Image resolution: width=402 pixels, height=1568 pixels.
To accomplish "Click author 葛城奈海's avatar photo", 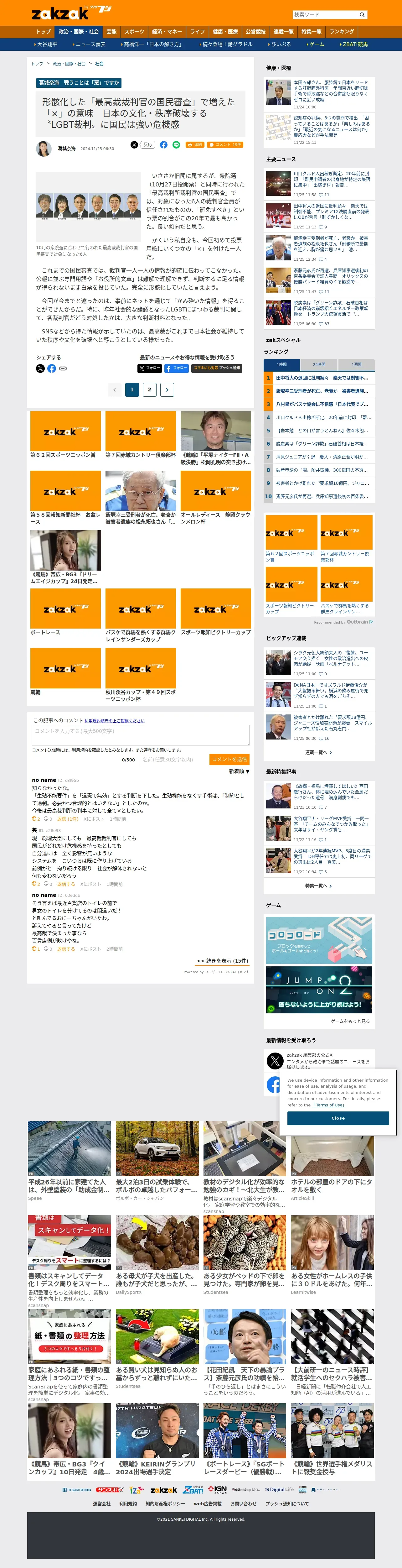I will (44, 149).
